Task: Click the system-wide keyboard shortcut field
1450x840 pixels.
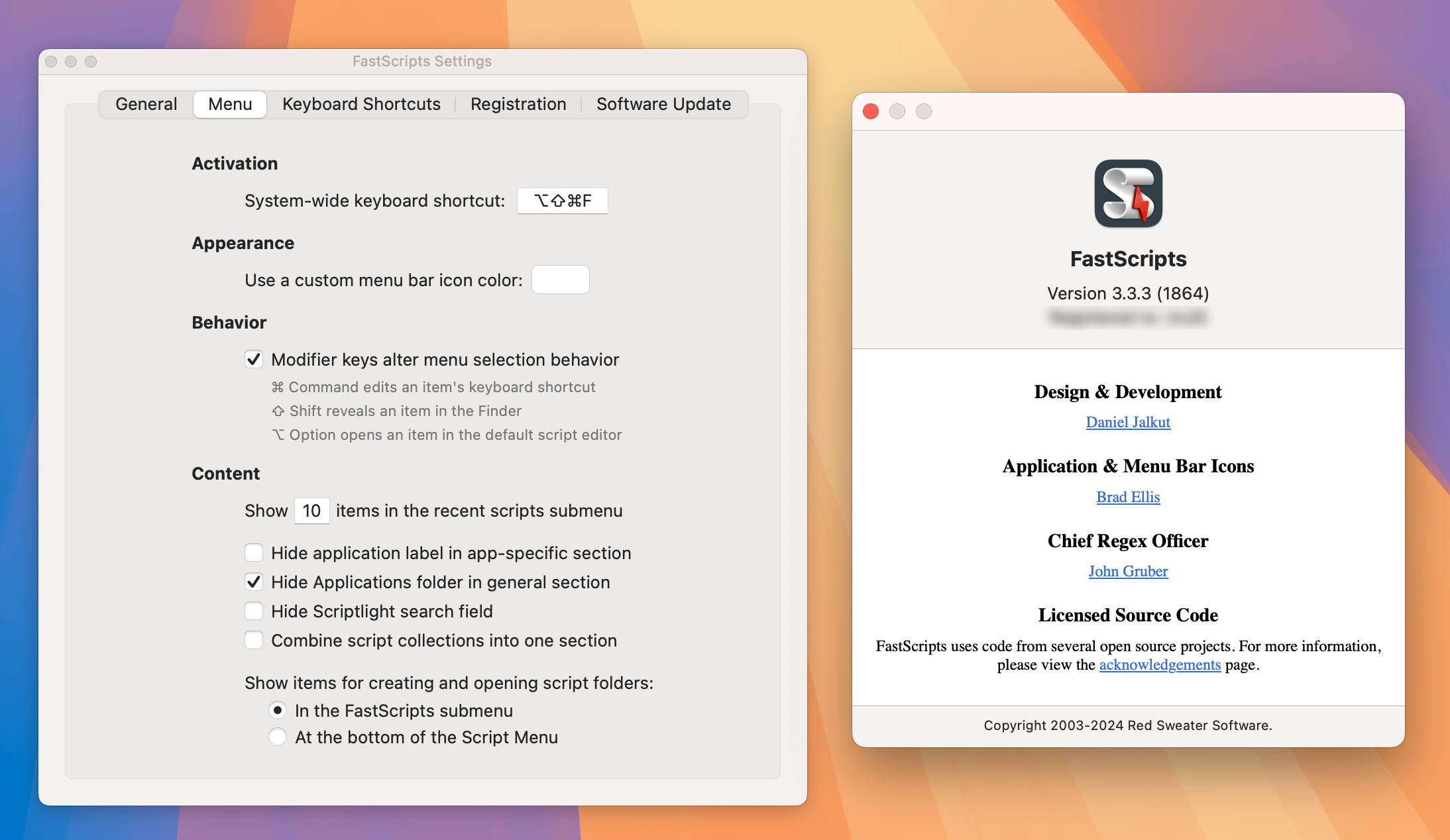Action: point(560,199)
